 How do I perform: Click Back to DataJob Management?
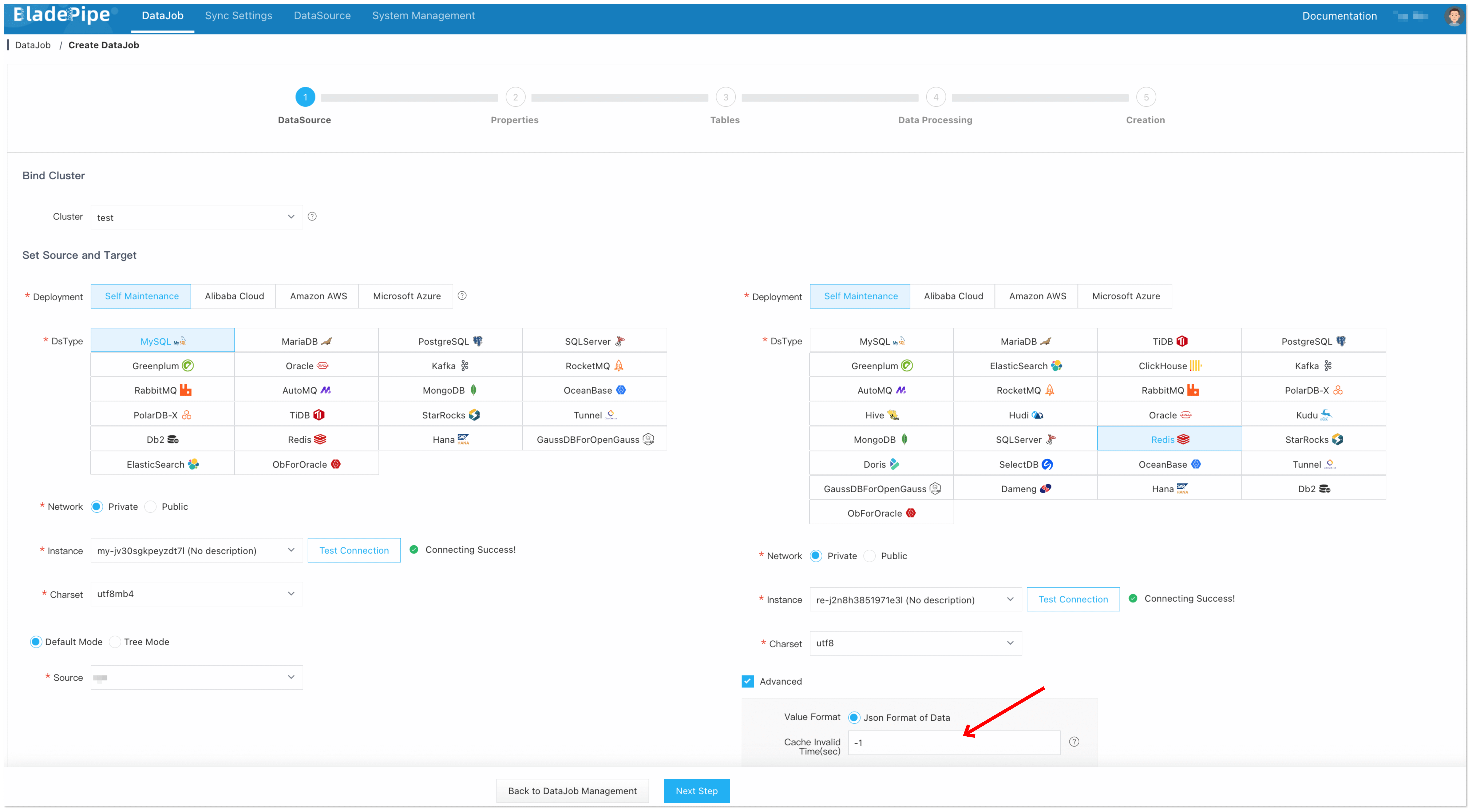(x=573, y=791)
